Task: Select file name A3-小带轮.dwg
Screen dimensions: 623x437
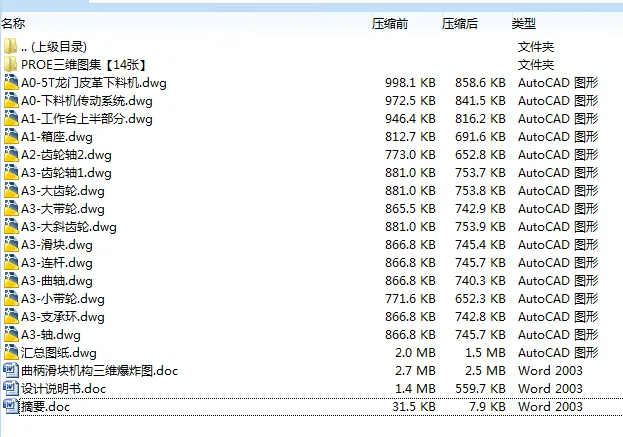Action: point(63,299)
